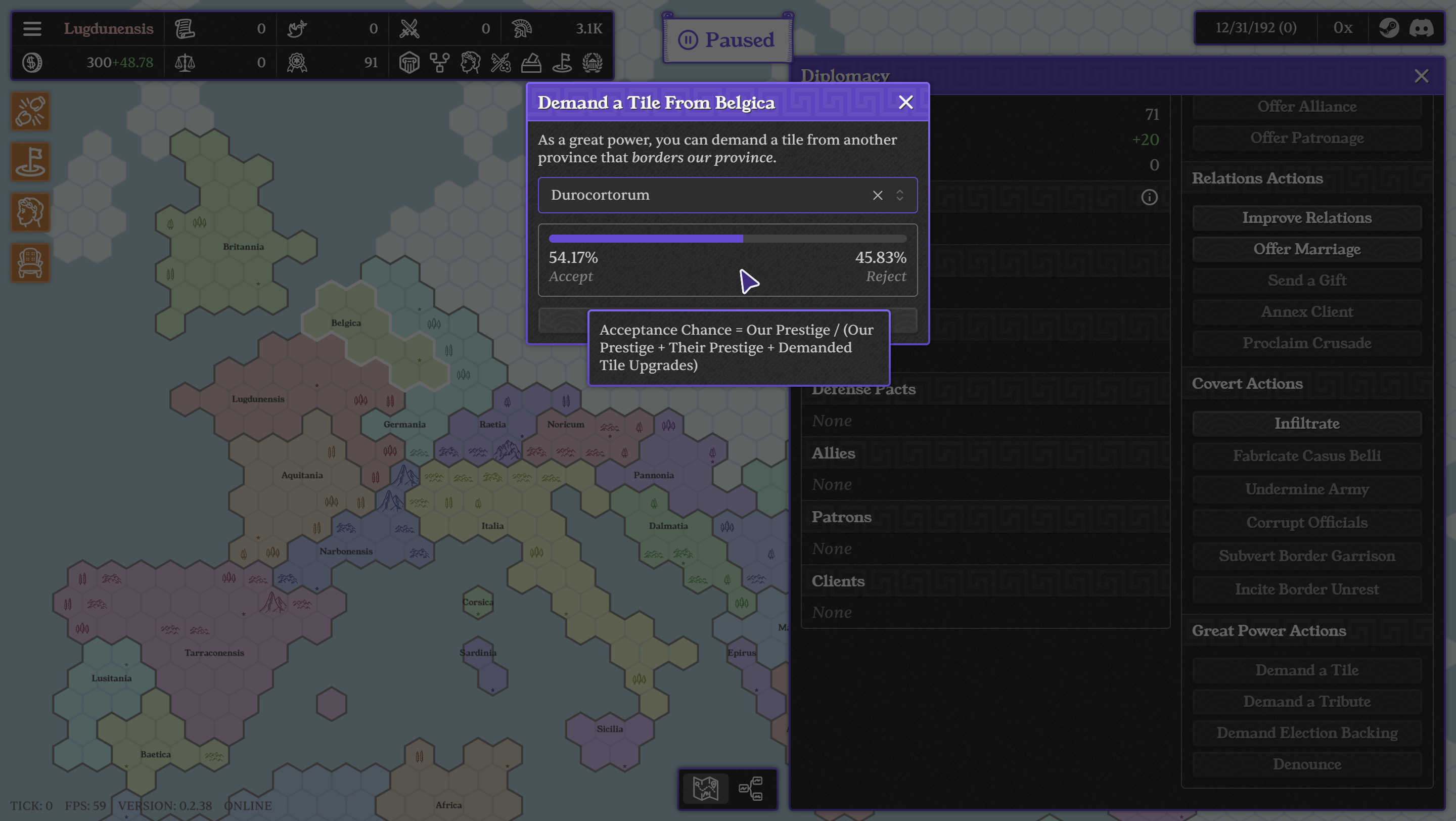
Task: Click the throne icon in left sidebar
Action: tap(30, 263)
